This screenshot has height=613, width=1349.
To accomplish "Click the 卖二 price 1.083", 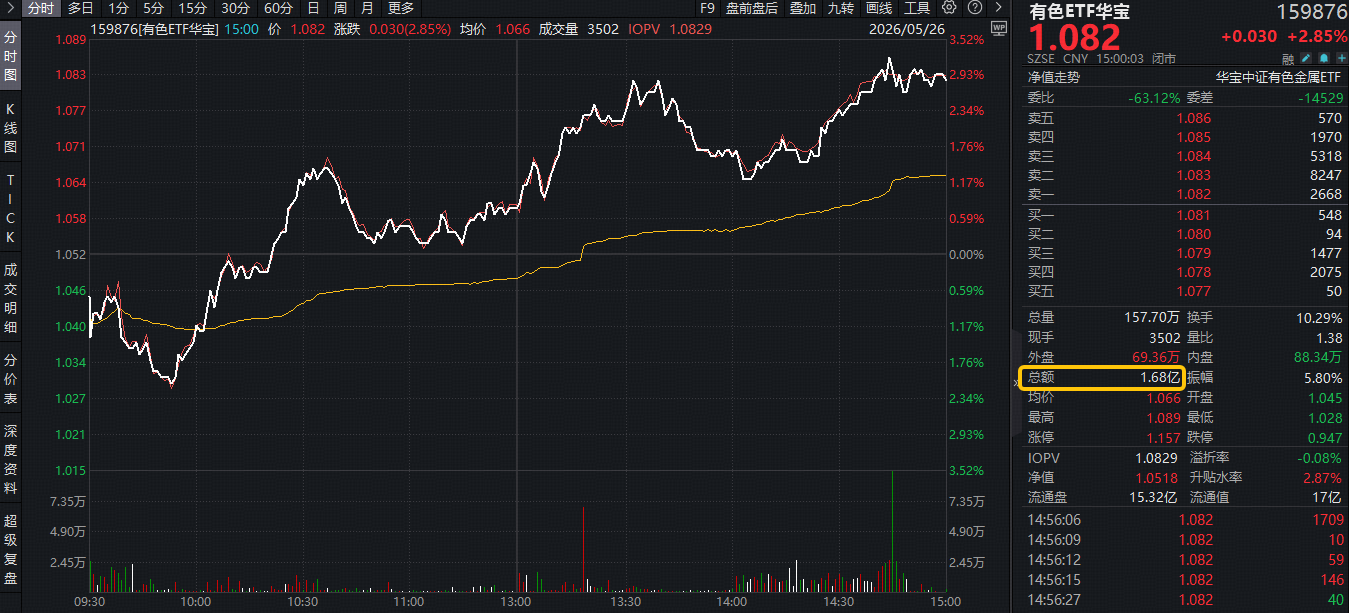I will click(x=1193, y=175).
